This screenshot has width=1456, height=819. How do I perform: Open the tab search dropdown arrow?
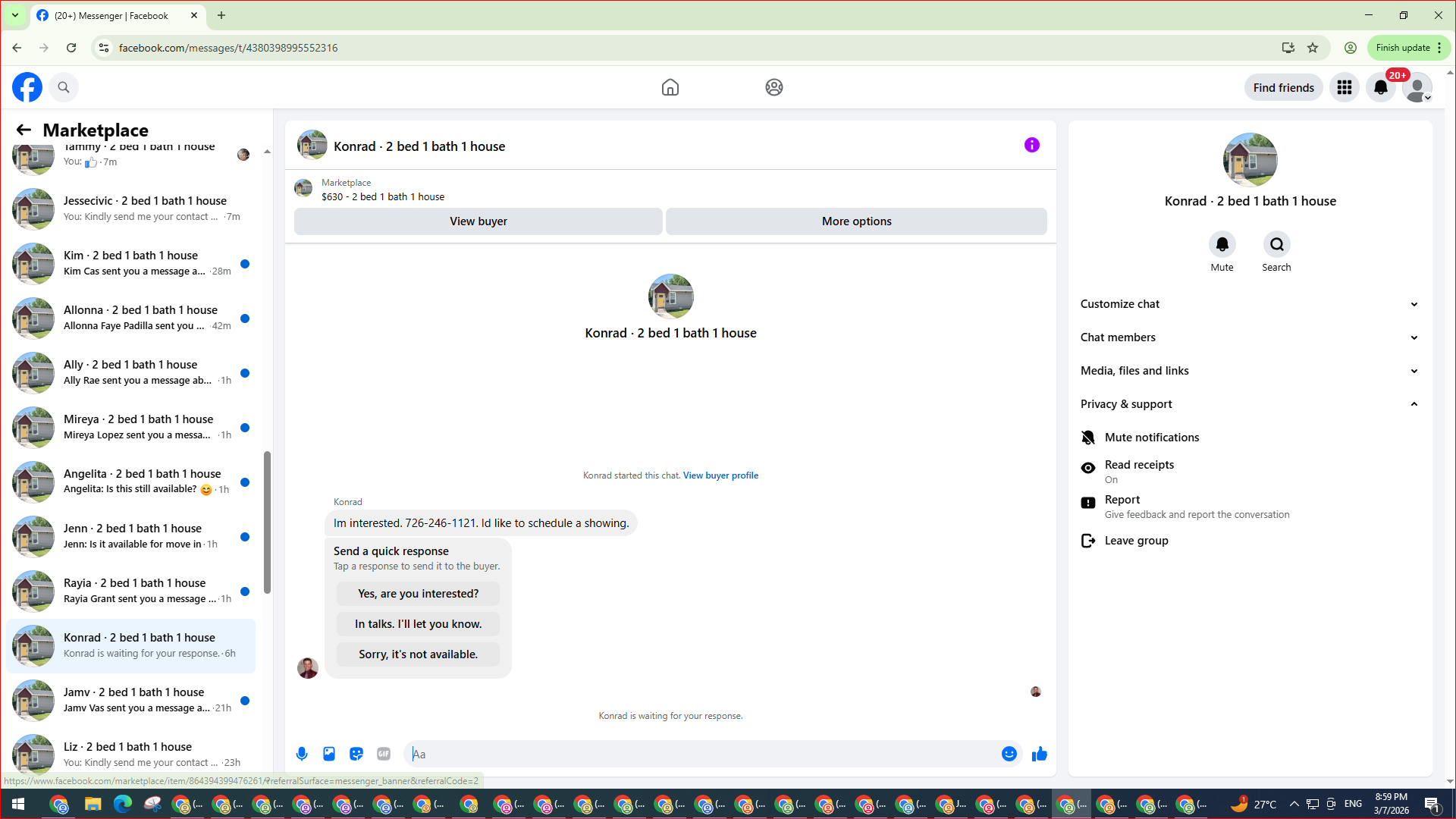coord(15,15)
